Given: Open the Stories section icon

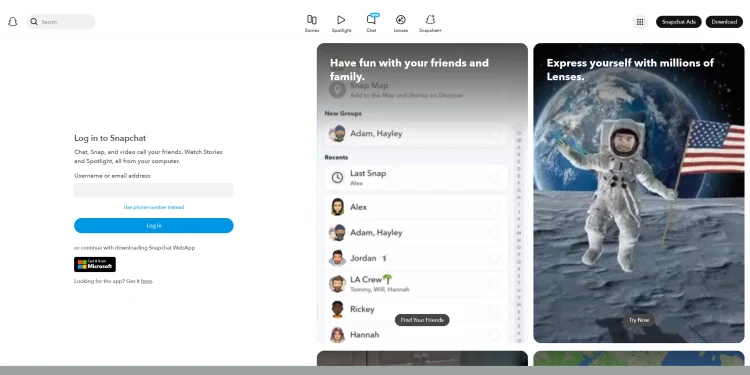Looking at the screenshot, I should (x=312, y=20).
